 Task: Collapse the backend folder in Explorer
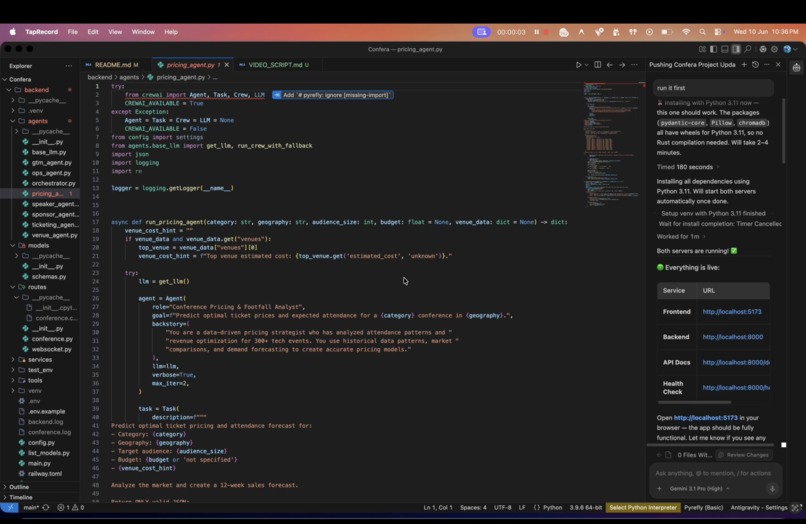coord(36,90)
